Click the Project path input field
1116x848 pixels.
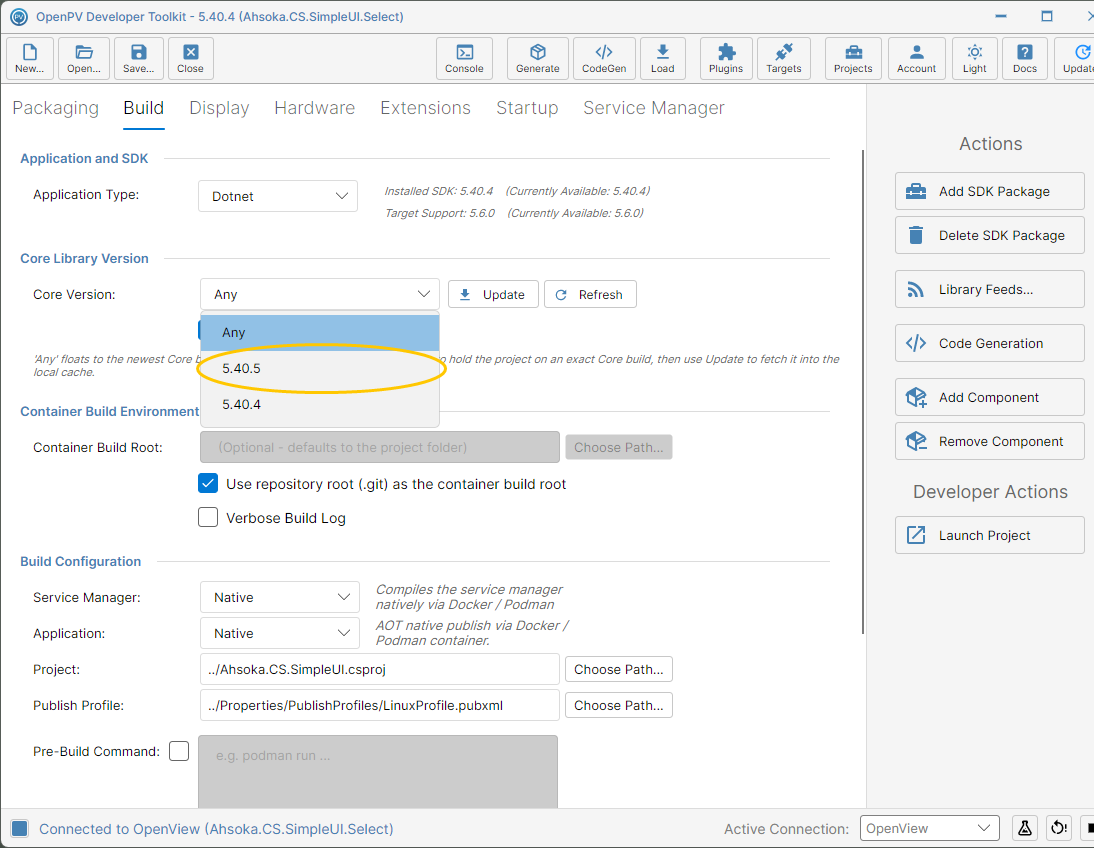(x=379, y=669)
